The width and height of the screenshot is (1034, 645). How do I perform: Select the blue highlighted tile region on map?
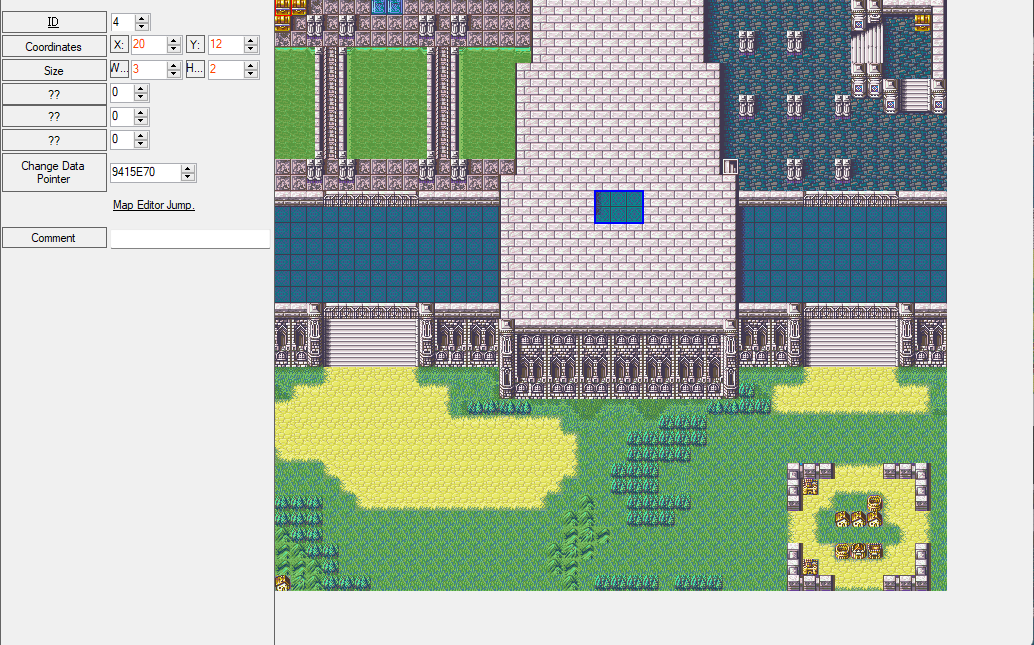[619, 207]
